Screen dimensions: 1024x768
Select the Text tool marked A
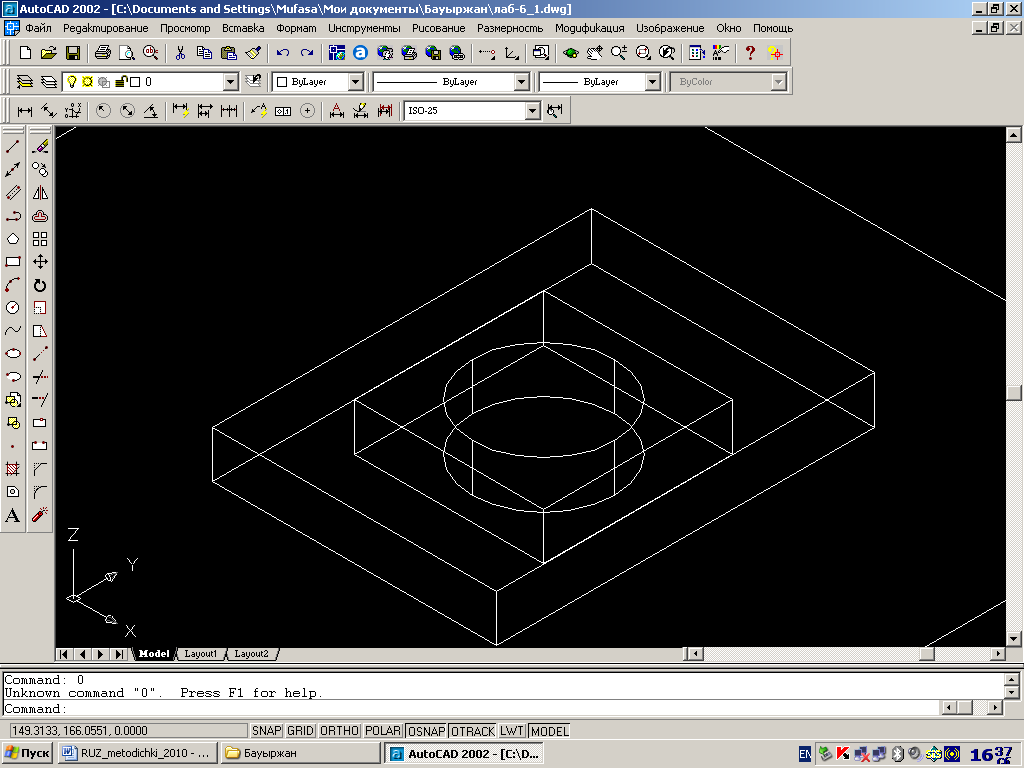tap(13, 515)
